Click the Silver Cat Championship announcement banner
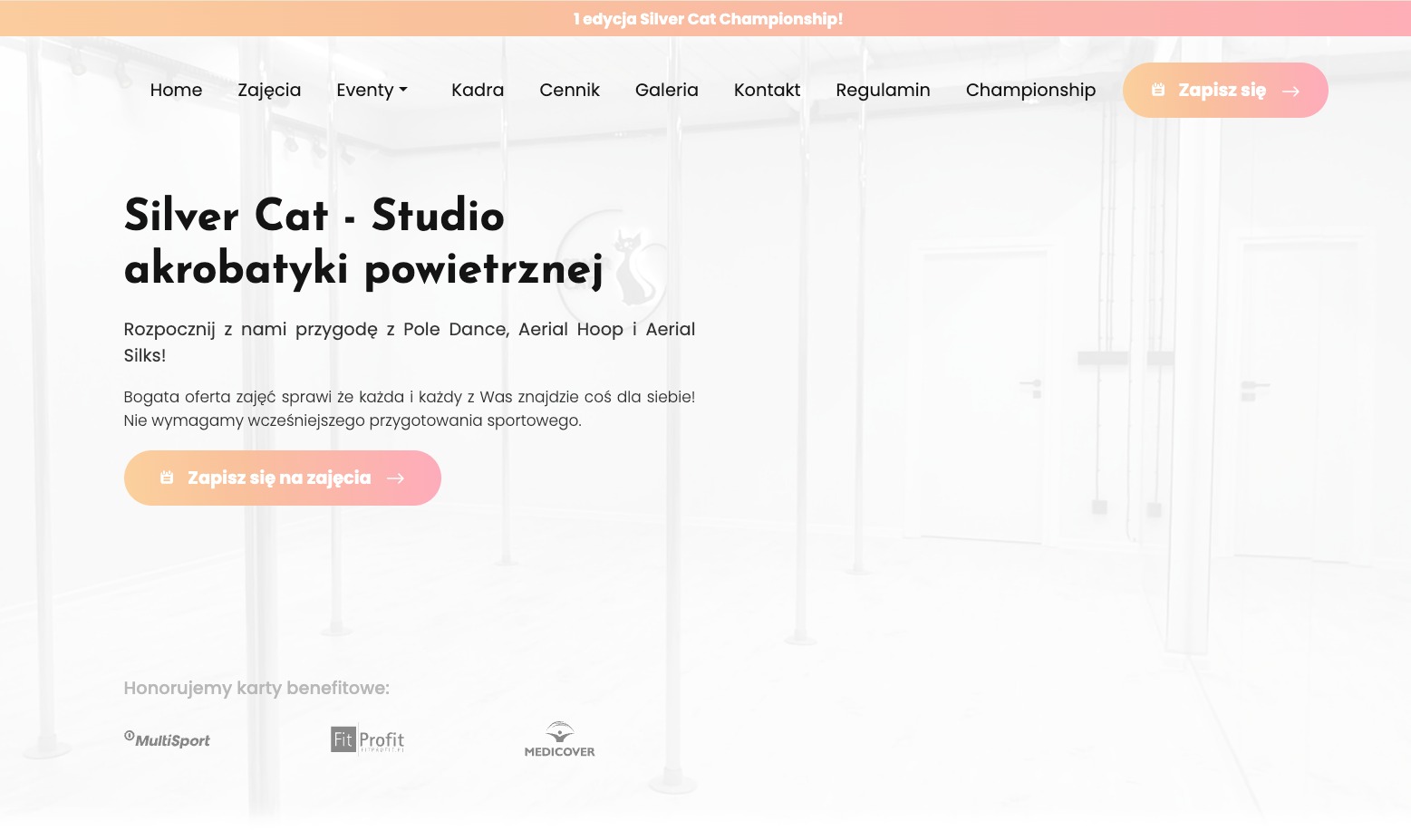The height and width of the screenshot is (840, 1411). (x=708, y=18)
